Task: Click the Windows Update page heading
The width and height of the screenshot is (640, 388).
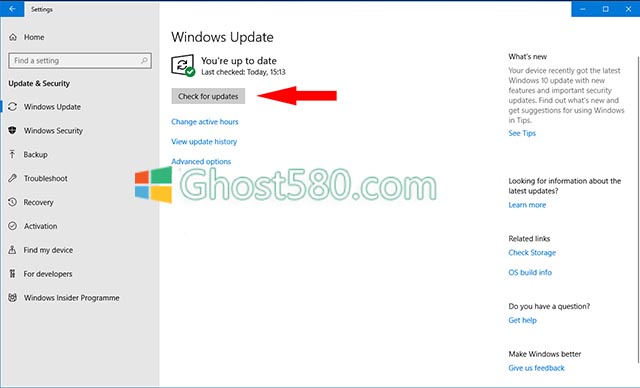Action: coord(222,37)
